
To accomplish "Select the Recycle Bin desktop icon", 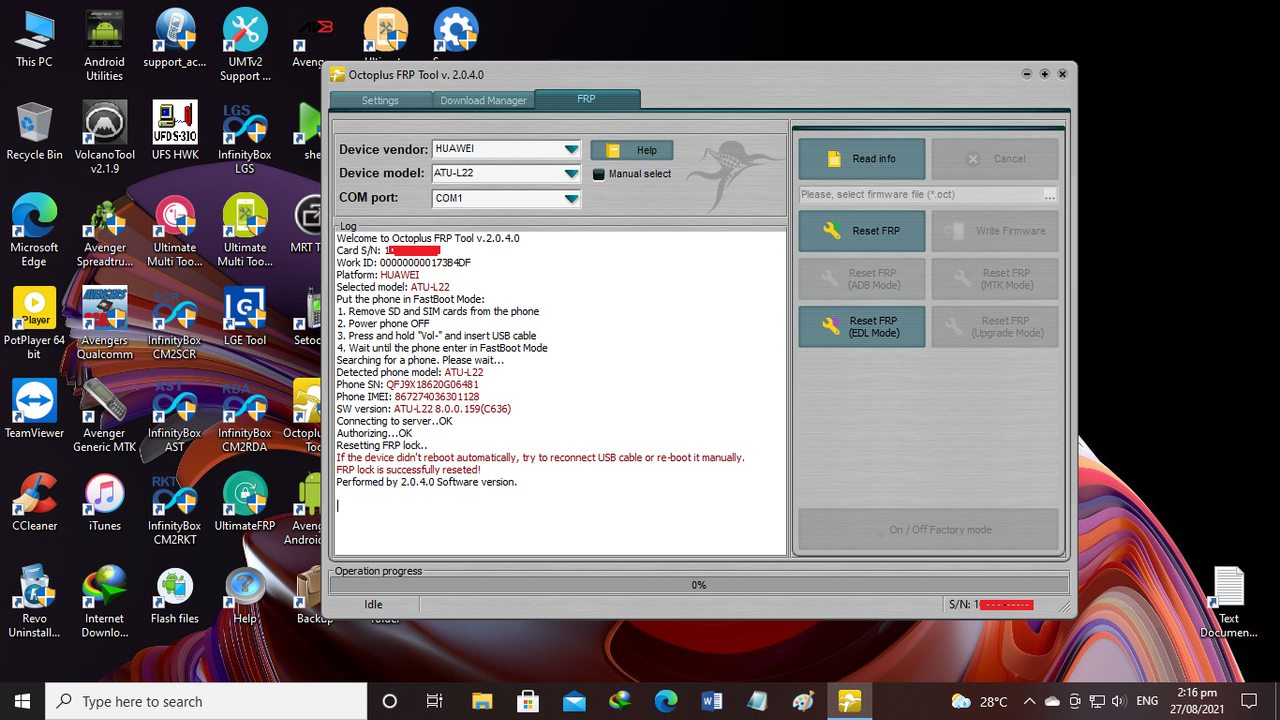I will (x=34, y=132).
